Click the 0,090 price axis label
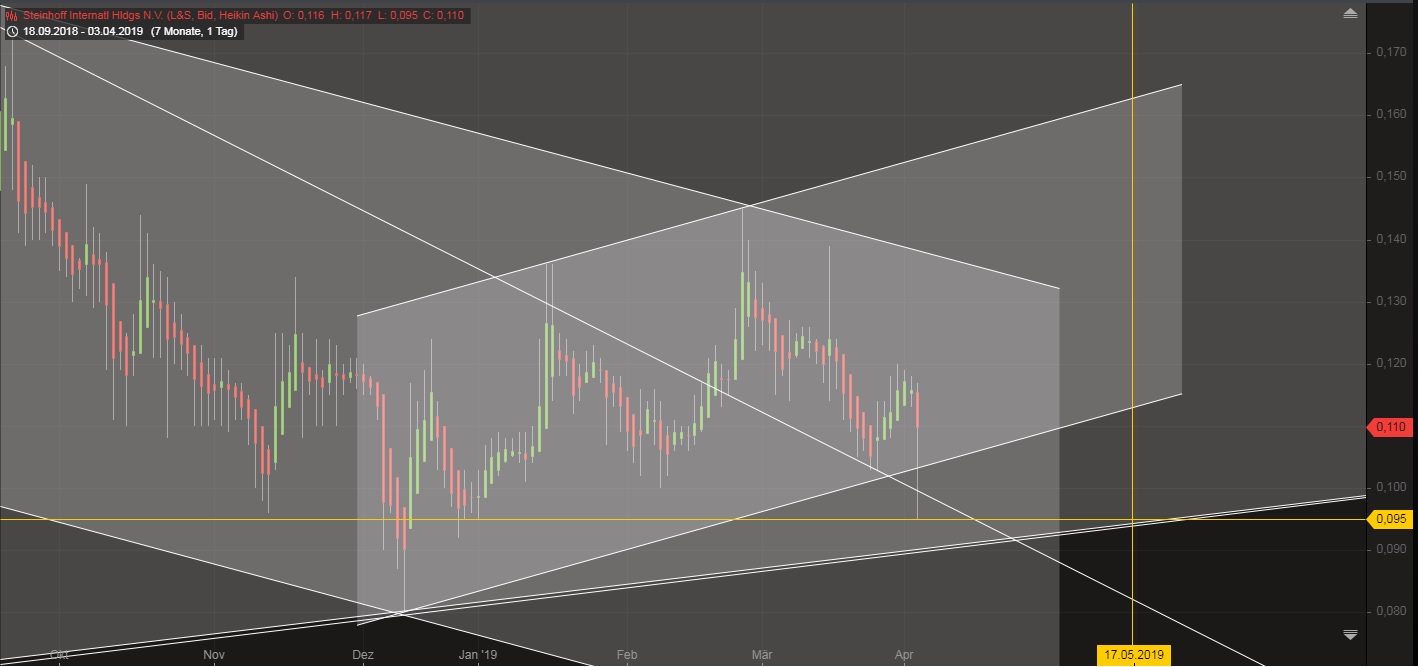This screenshot has height=667, width=1418. pos(1391,549)
